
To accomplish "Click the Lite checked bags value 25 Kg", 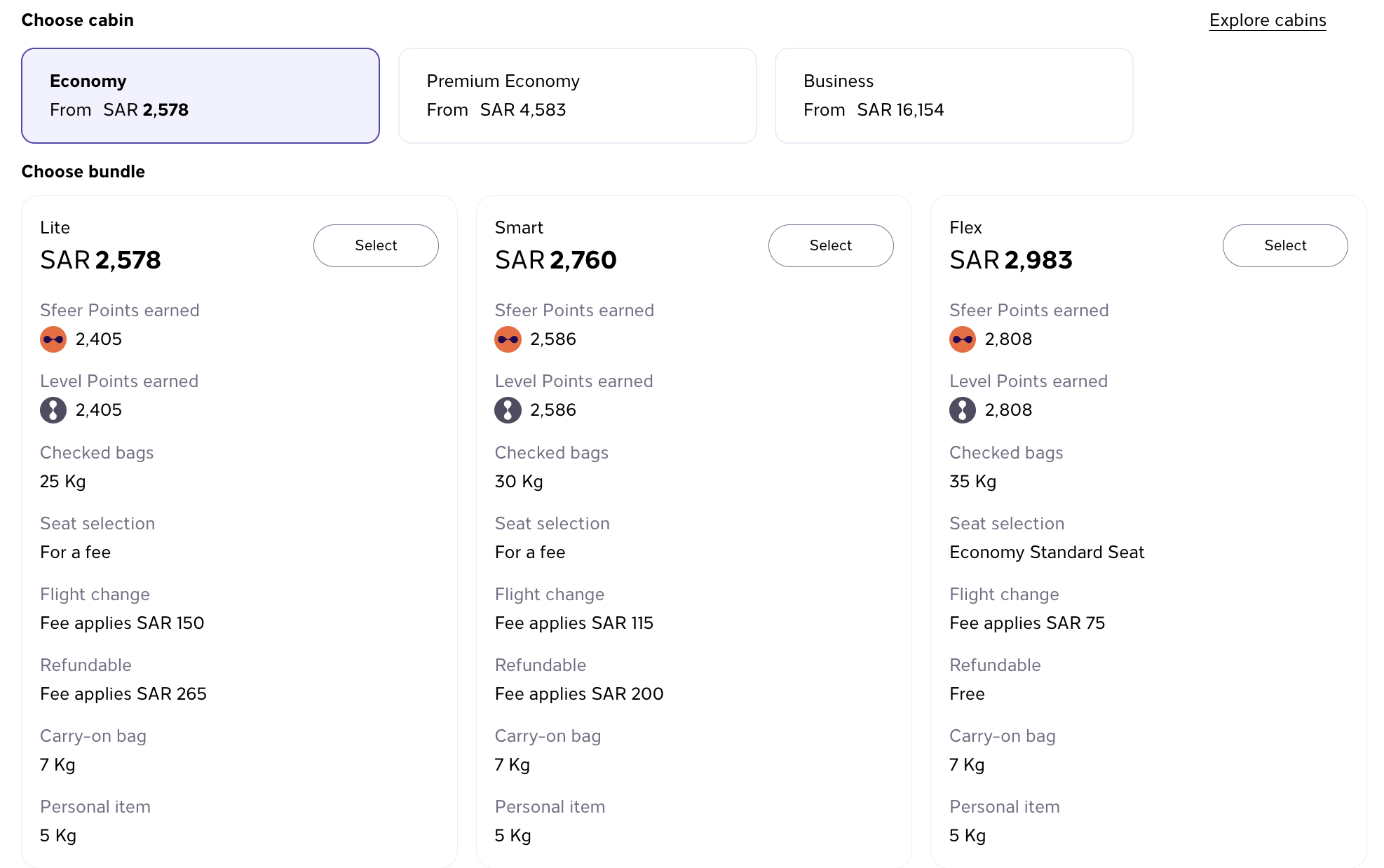I will 63,482.
